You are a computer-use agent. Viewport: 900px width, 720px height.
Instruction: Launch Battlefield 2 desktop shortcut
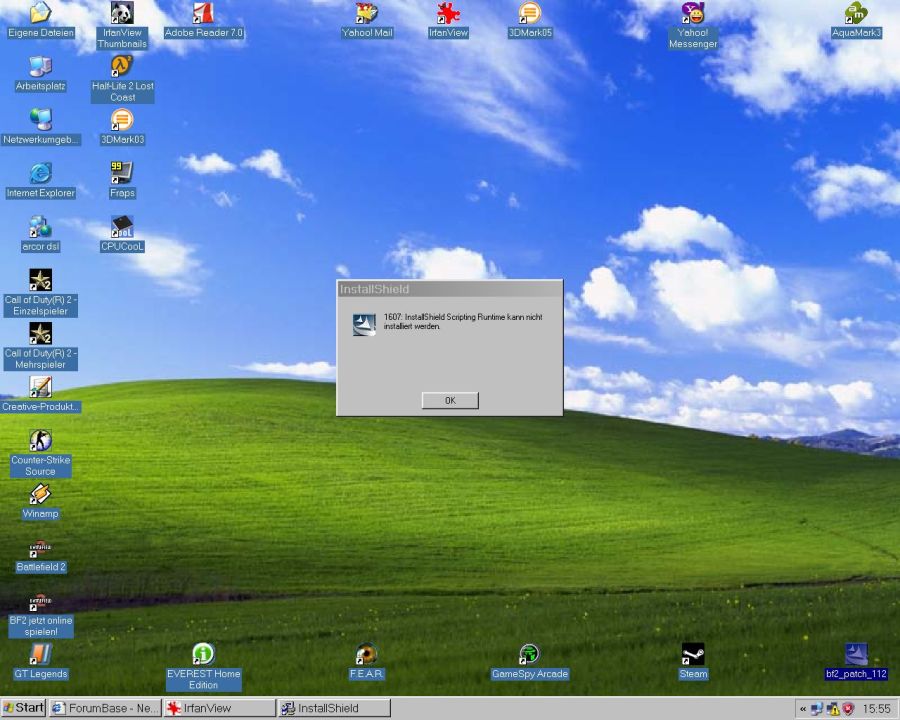pyautogui.click(x=40, y=555)
